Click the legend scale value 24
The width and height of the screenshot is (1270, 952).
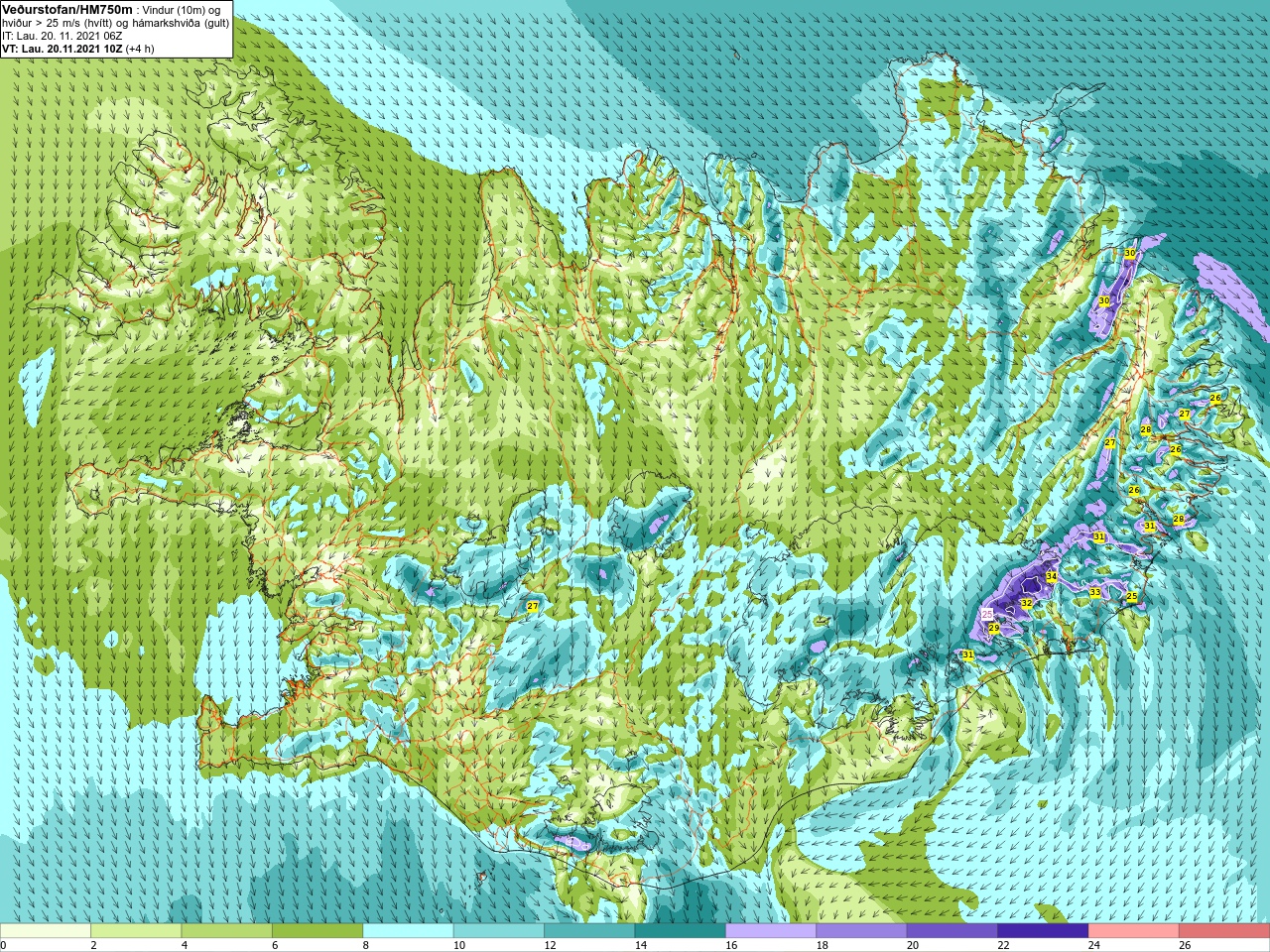(x=1093, y=945)
